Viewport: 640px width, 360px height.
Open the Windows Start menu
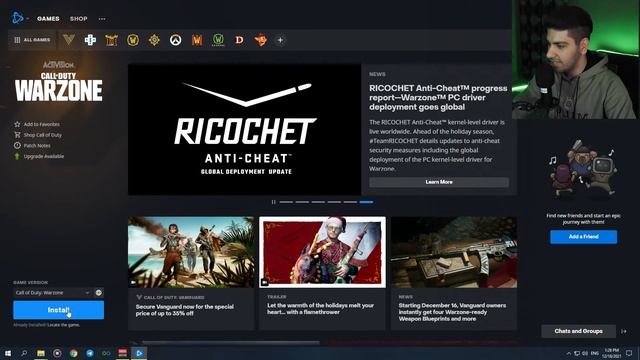coord(8,353)
